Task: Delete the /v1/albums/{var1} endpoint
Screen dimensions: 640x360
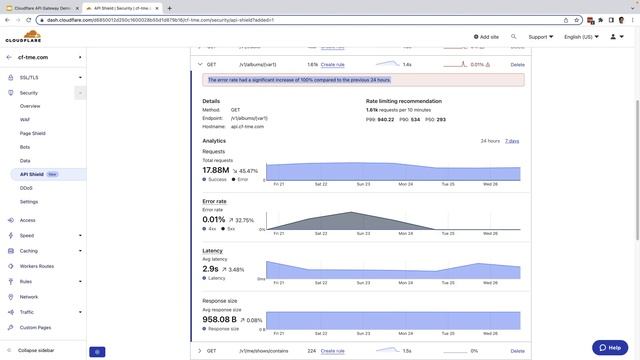Action: (x=518, y=64)
